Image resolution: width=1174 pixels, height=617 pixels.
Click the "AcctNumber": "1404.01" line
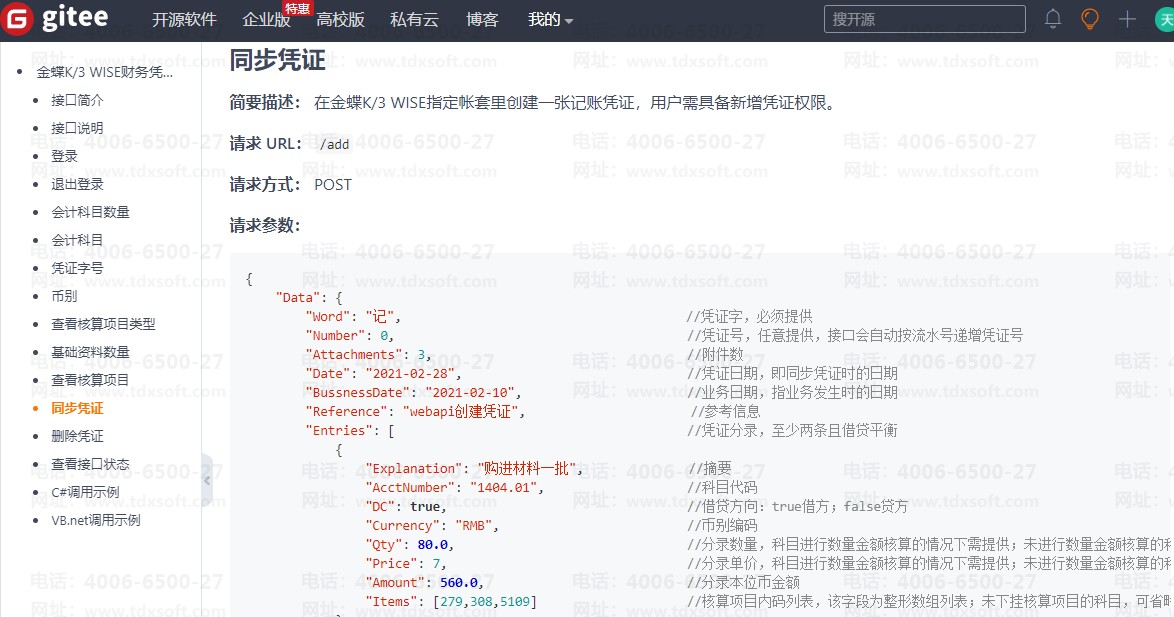click(454, 487)
